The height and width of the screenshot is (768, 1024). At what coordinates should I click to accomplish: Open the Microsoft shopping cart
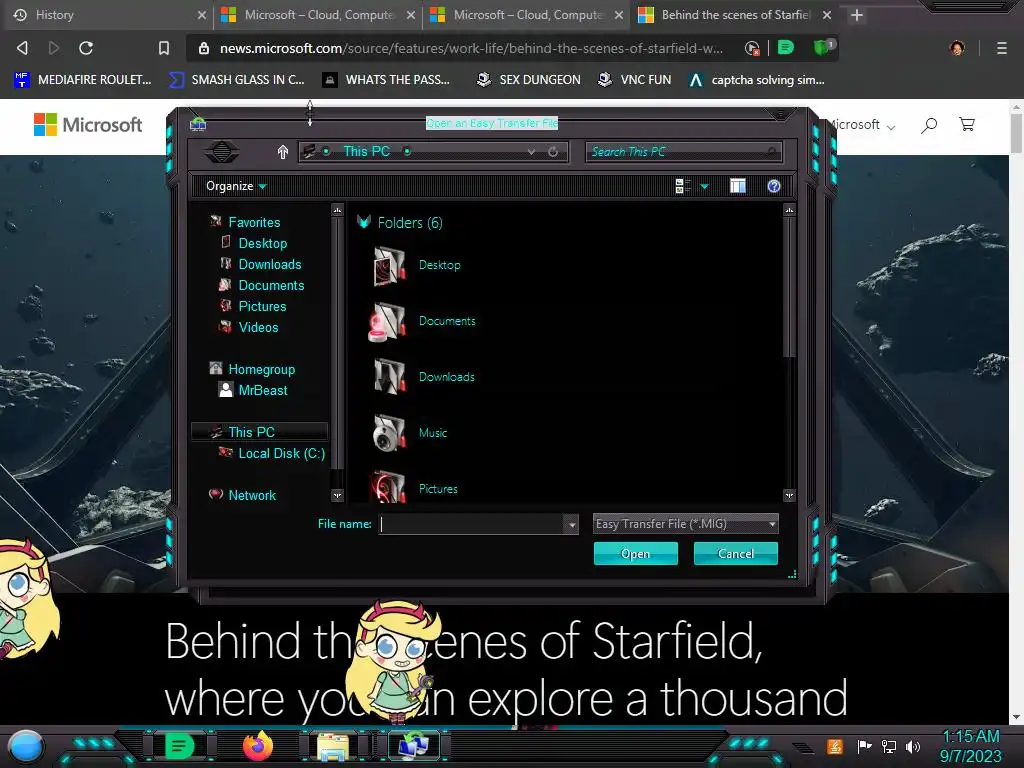coord(967,124)
